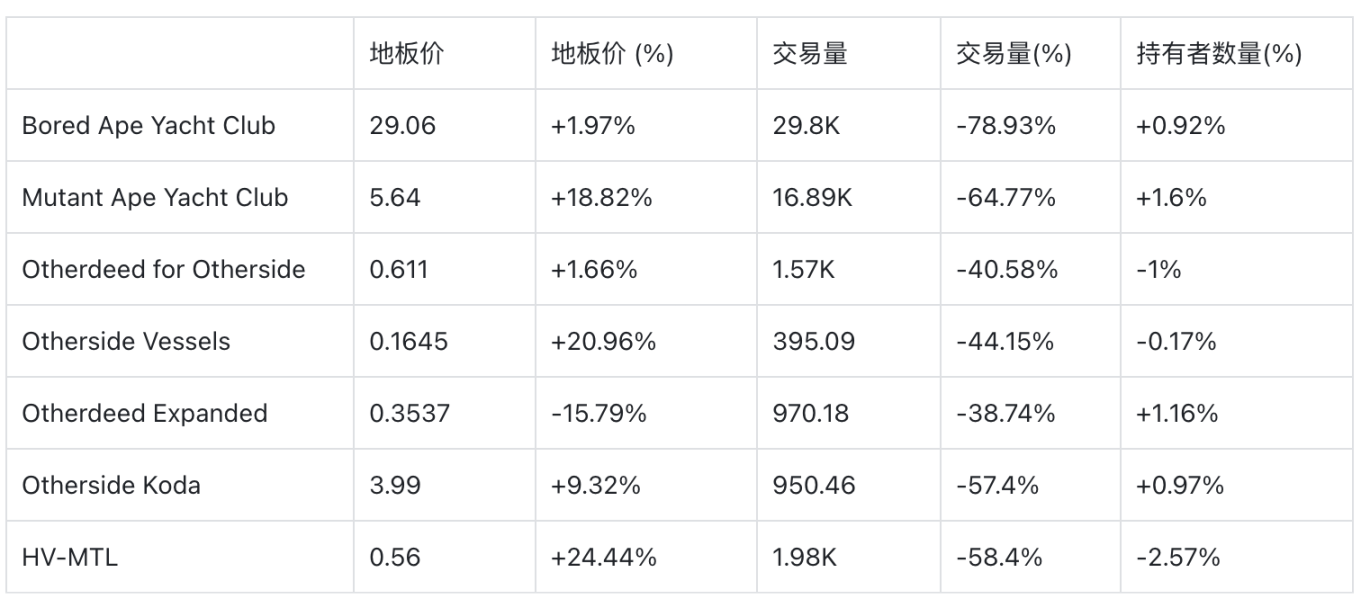
Task: Select the 交易量 column header without percent
Action: click(810, 54)
